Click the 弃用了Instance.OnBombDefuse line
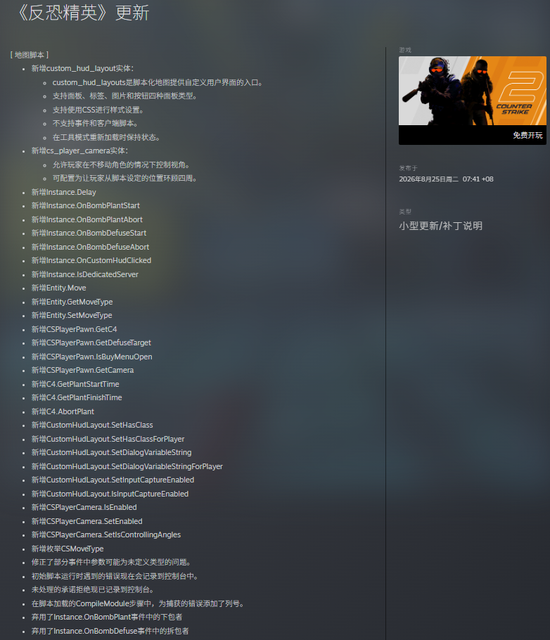Image resolution: width=550 pixels, height=640 pixels. click(x=110, y=631)
